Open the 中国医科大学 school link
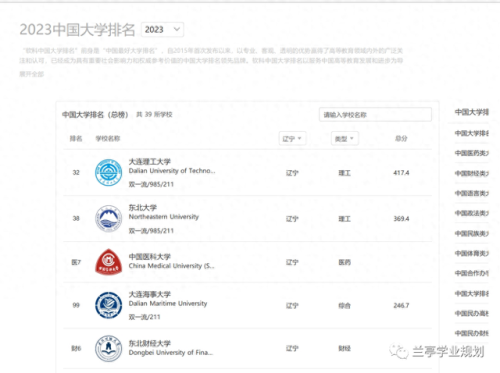500x373 pixels. tap(150, 257)
